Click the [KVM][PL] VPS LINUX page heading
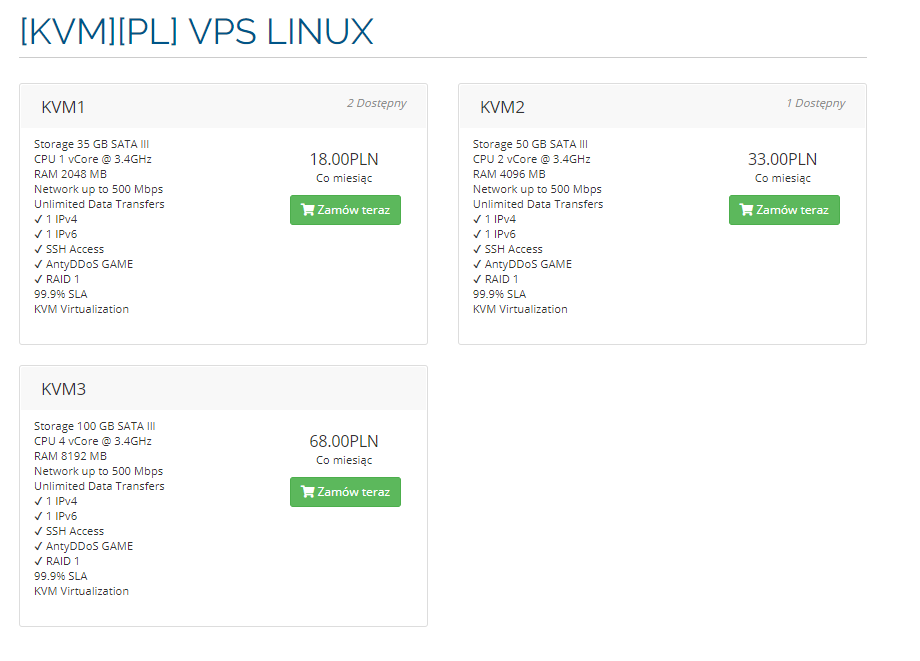This screenshot has width=920, height=661. click(x=196, y=31)
